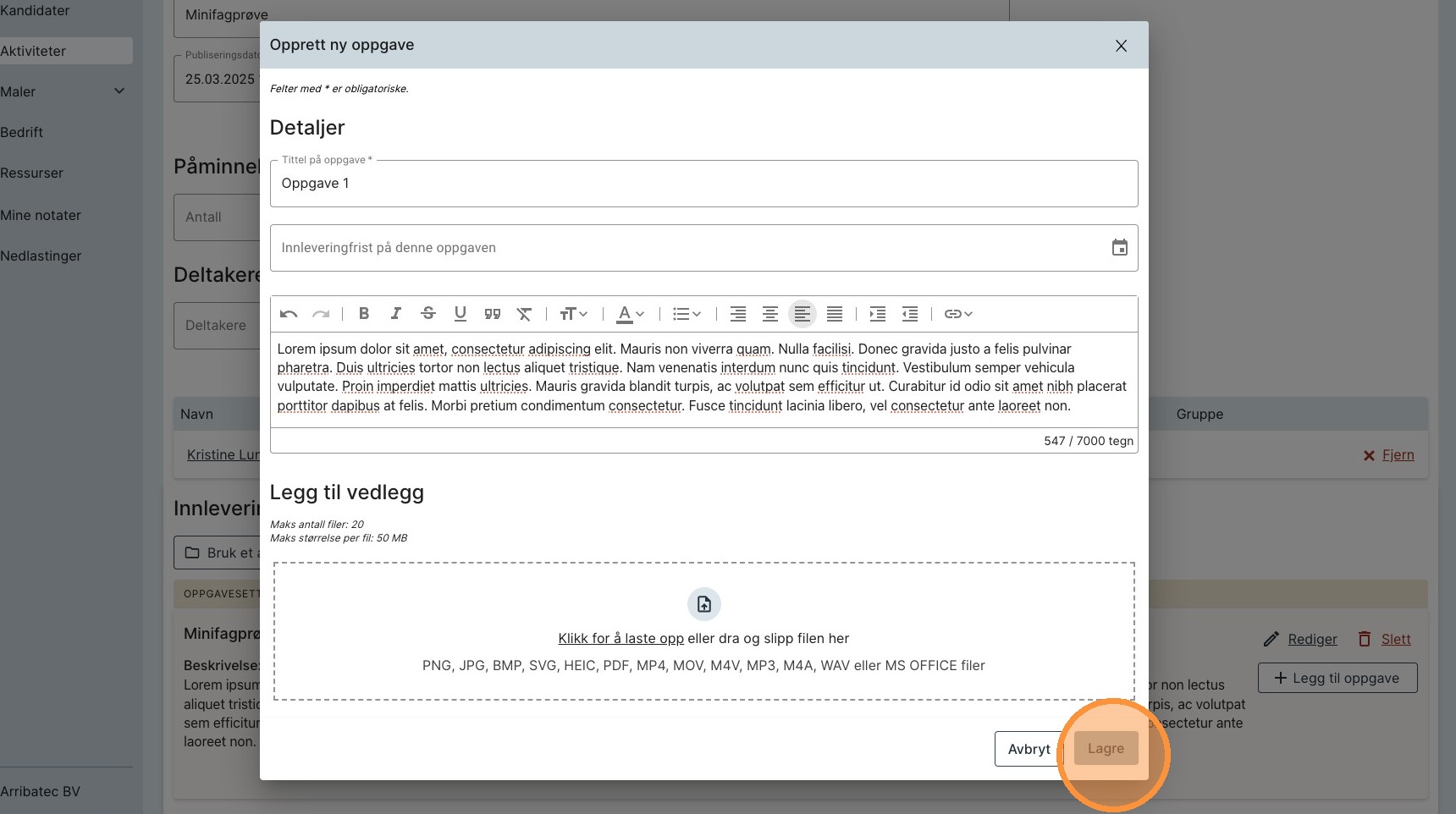Click the file upload icon in dropzone
Image resolution: width=1456 pixels, height=814 pixels.
coord(703,604)
